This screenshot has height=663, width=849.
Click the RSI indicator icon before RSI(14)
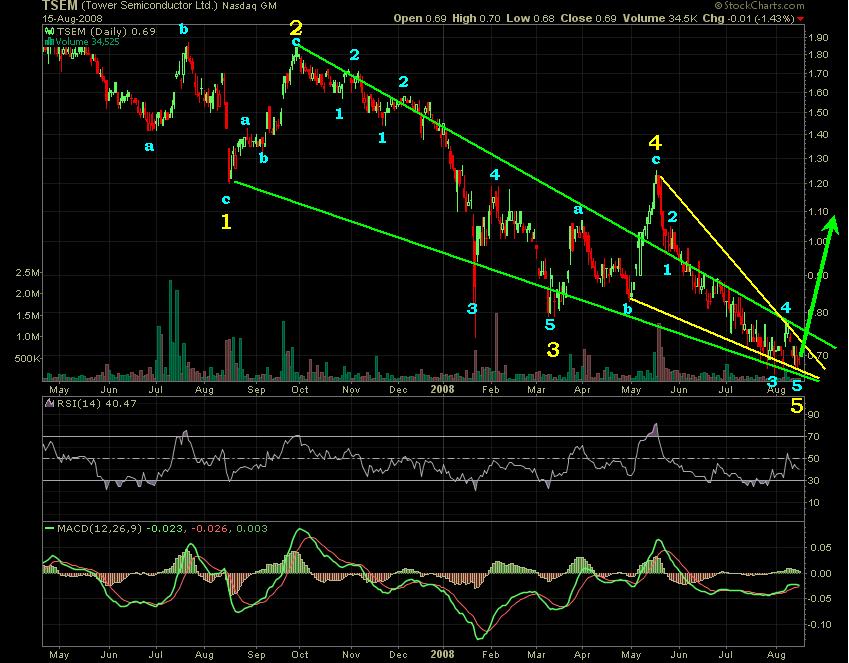(x=49, y=403)
